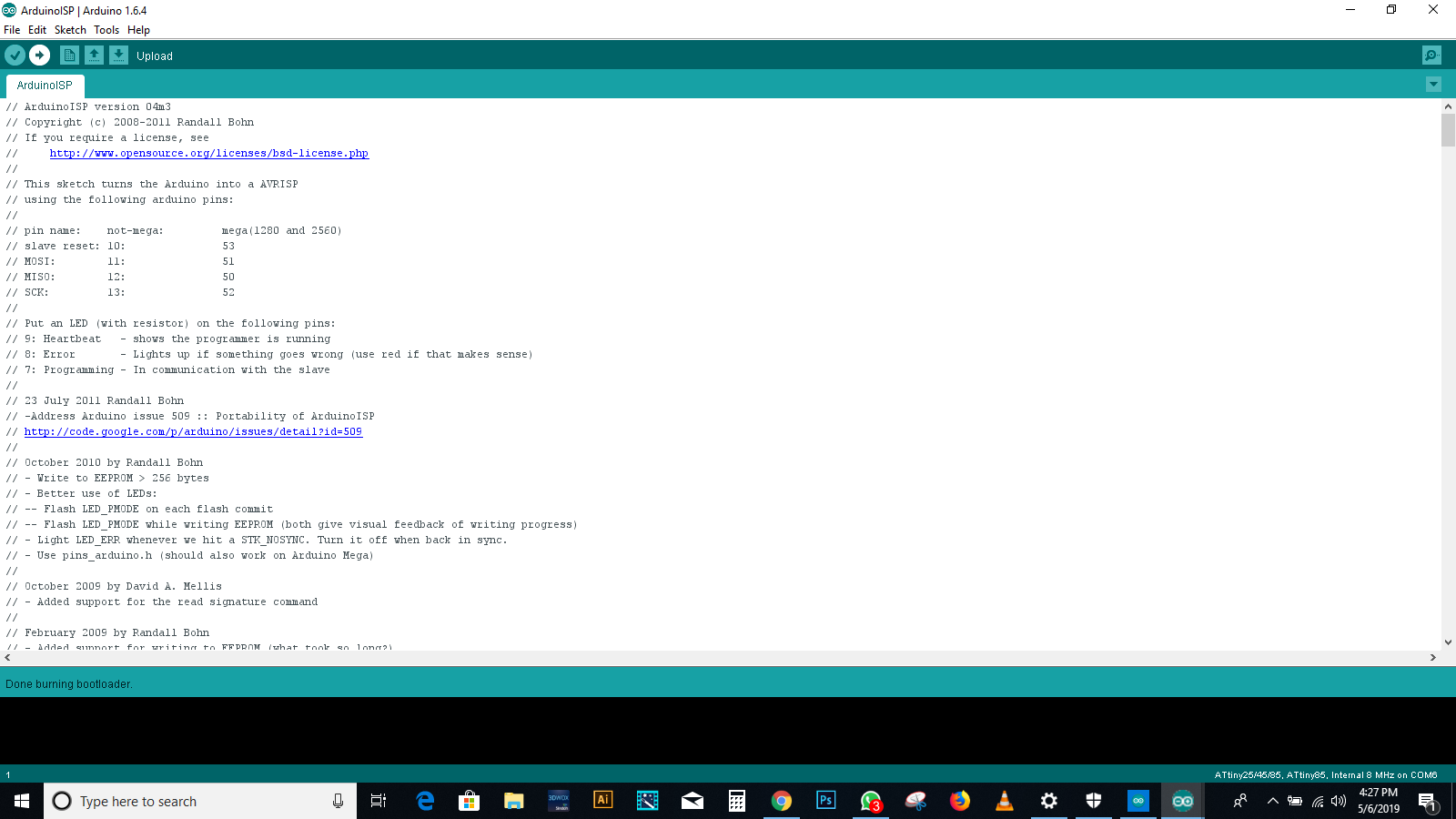Image resolution: width=1456 pixels, height=819 pixels.
Task: Click the Verify checkmark button
Action: click(15, 56)
